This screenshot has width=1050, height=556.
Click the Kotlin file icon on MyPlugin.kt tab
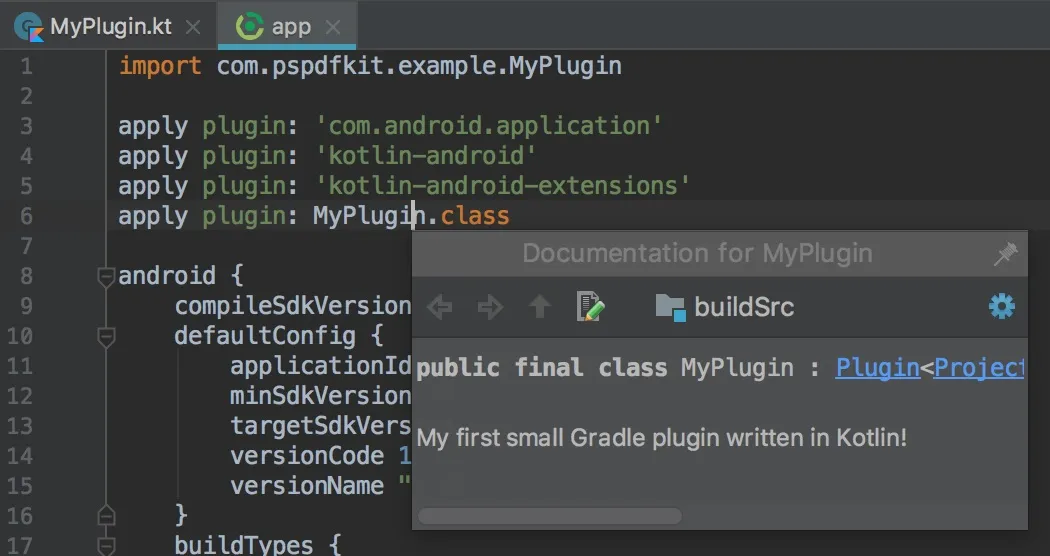click(x=29, y=27)
